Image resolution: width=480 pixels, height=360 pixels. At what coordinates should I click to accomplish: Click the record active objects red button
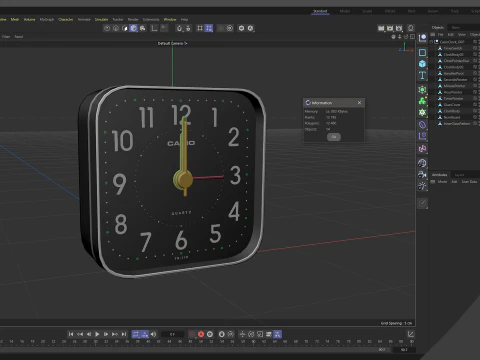201,334
